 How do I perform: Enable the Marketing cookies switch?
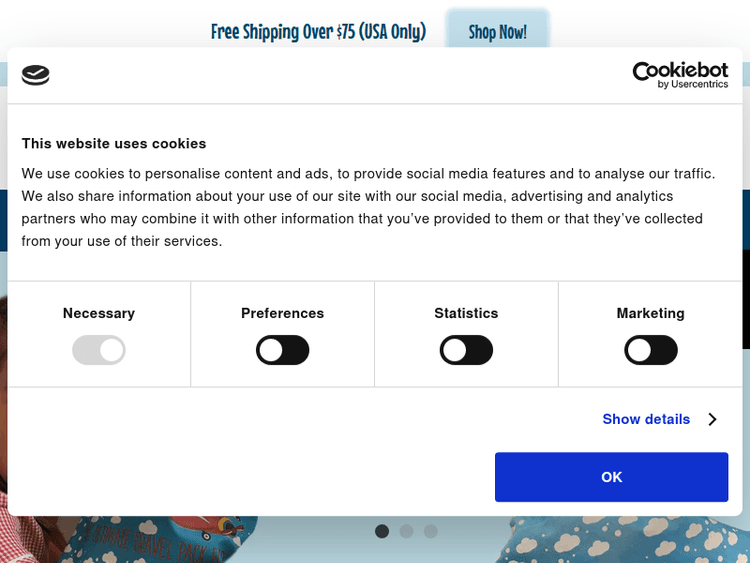pos(651,350)
